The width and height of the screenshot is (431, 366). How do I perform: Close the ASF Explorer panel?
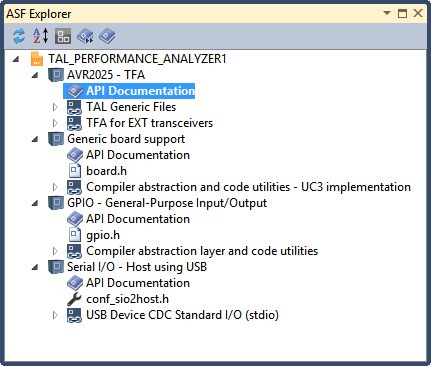click(418, 13)
